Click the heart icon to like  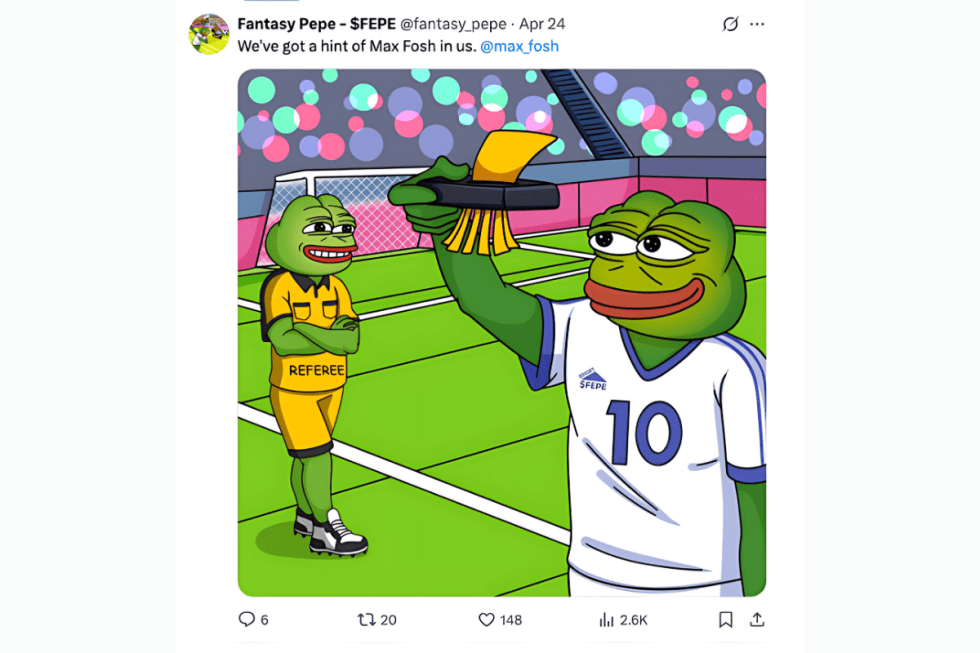point(487,620)
